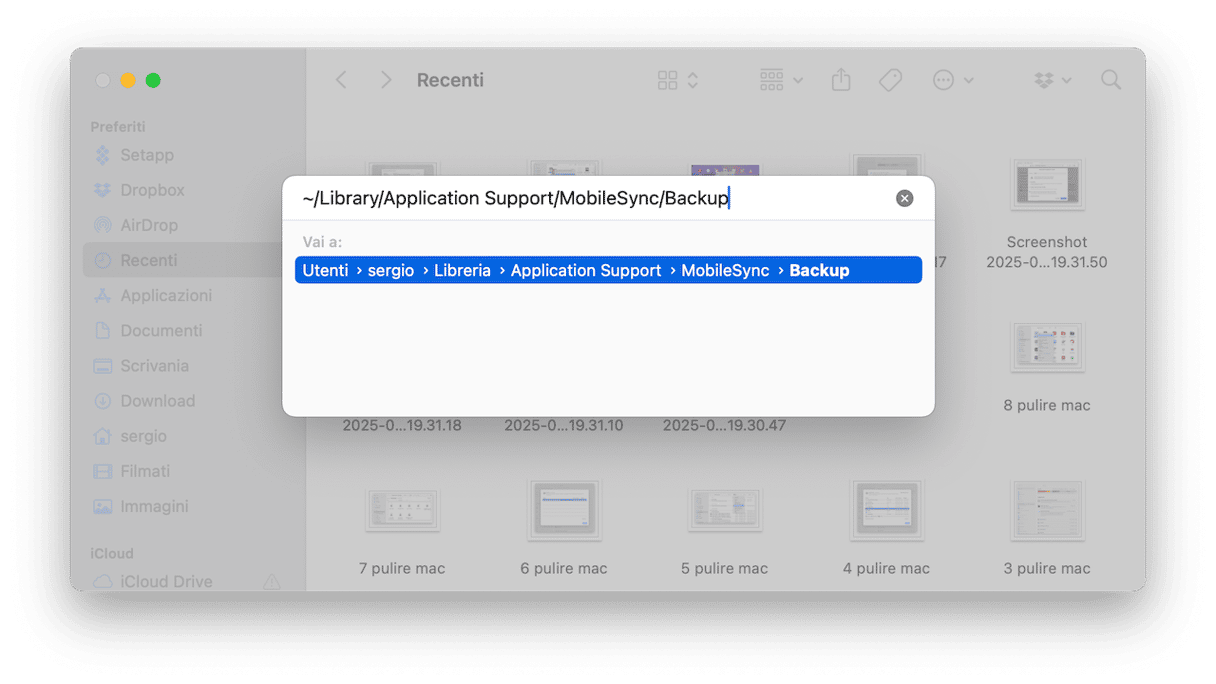Open the ellipsis action menu dropdown
This screenshot has width=1216, height=684.
pos(953,80)
